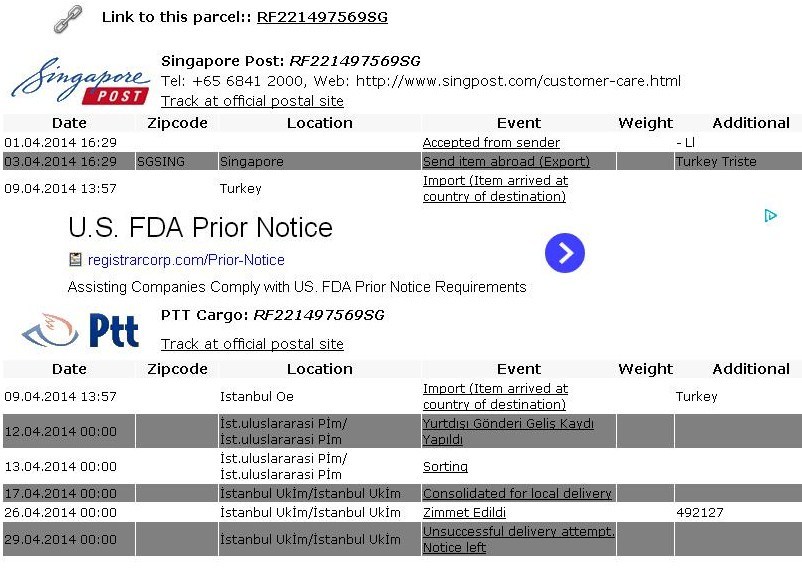Open Unsuccessful delivery attempt event link
Image resolution: width=802 pixels, height=576 pixels.
pos(518,539)
